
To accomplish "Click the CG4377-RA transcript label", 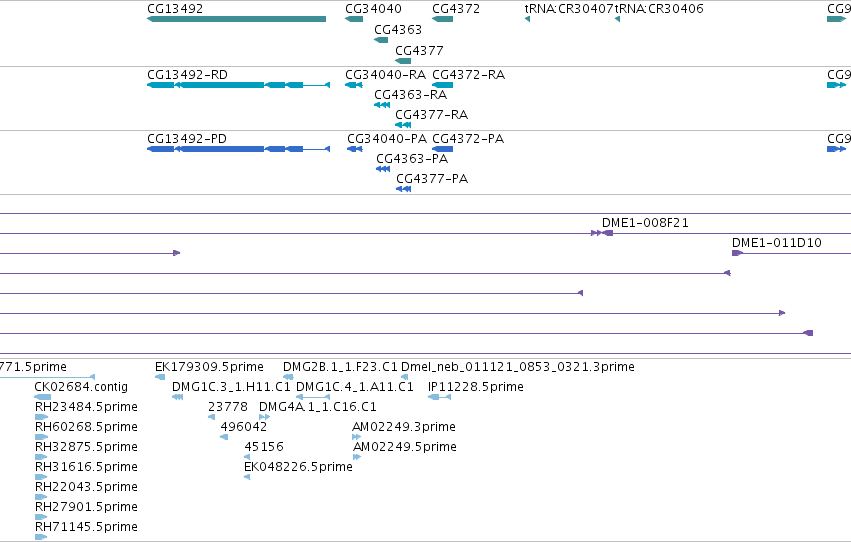I will coord(431,114).
